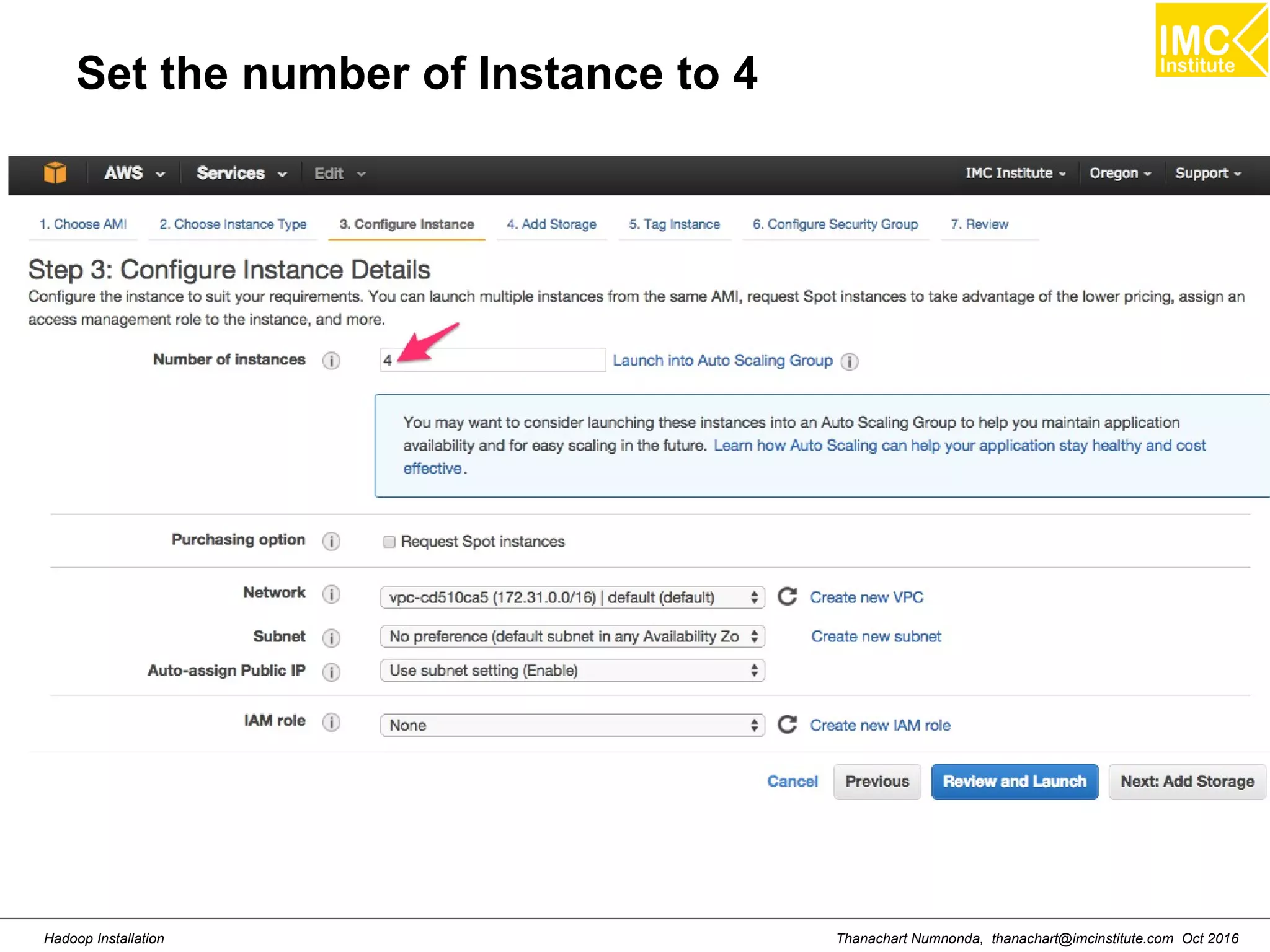Click the AWS cube logo icon
The width and height of the screenshot is (1270, 952).
[55, 173]
